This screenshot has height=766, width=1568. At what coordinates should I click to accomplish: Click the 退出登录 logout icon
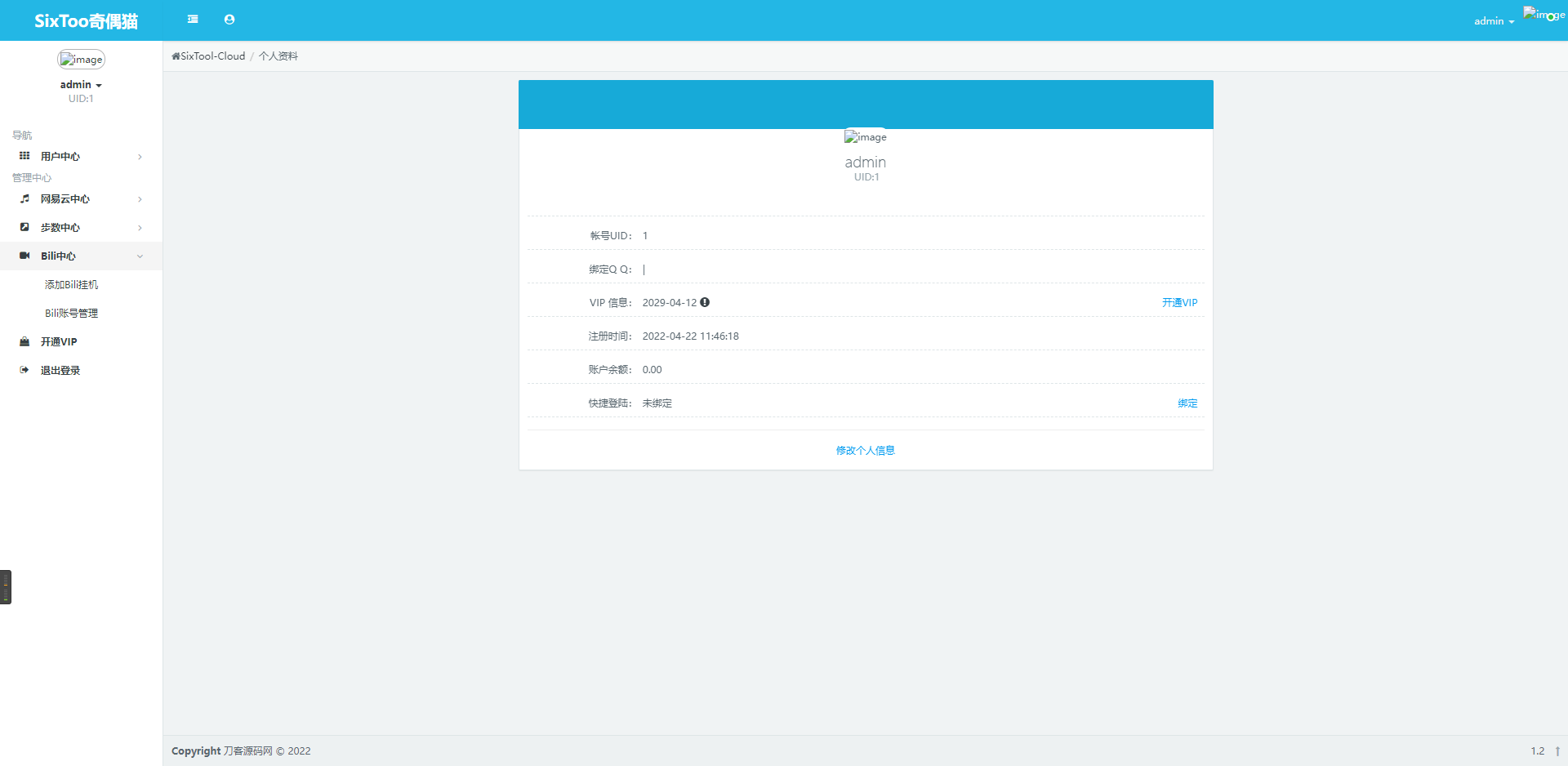click(x=24, y=370)
